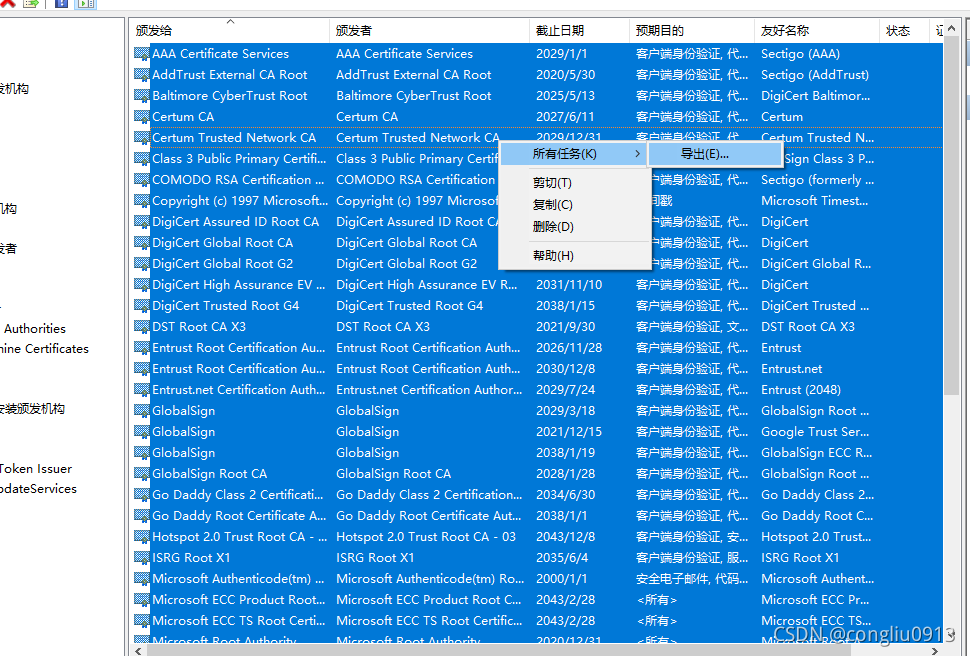Click certificate icon of Certum Trusted Network CA
Screen dimensions: 970x656
pyautogui.click(x=142, y=138)
